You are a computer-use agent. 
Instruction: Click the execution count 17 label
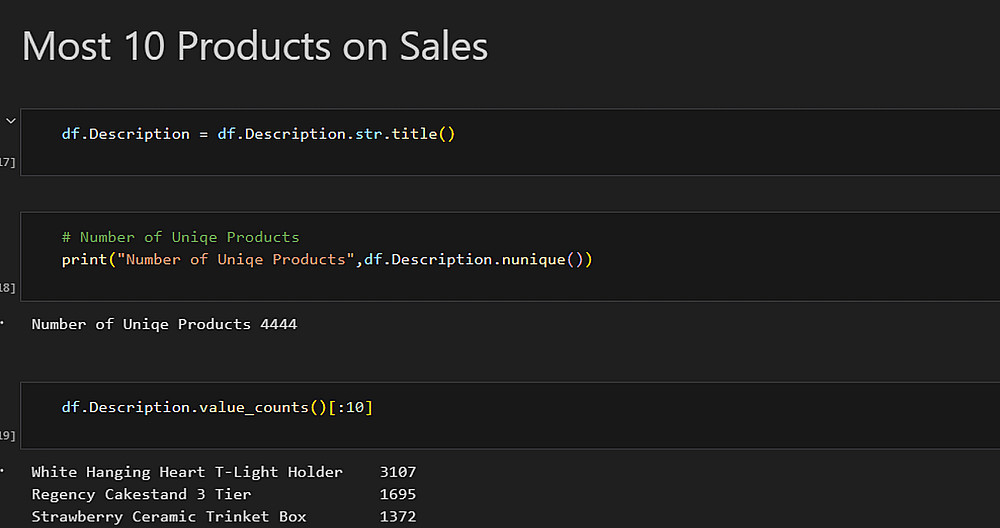7,162
